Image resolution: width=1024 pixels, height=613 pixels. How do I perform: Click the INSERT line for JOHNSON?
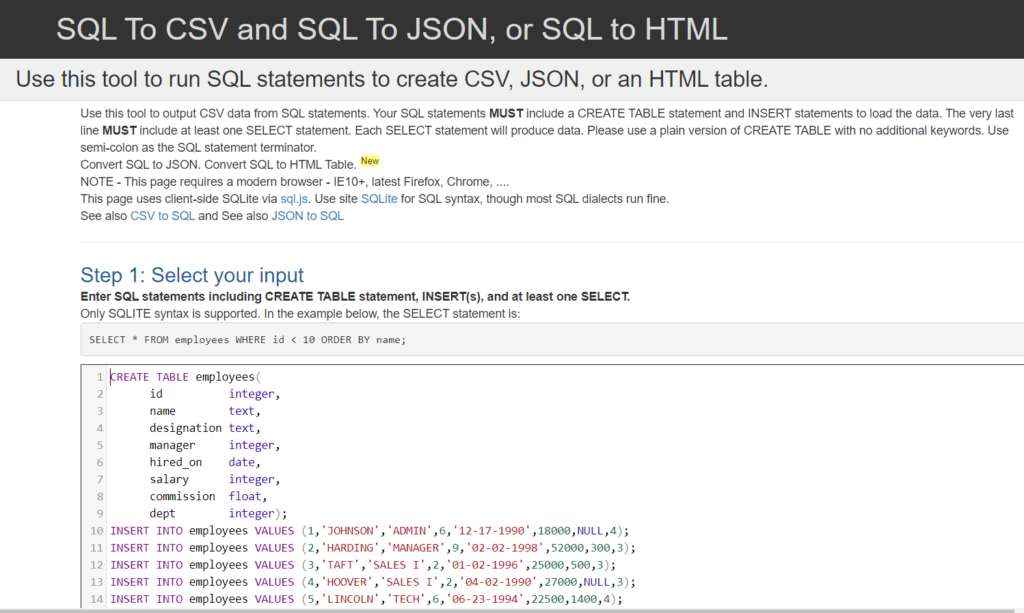pyautogui.click(x=370, y=531)
